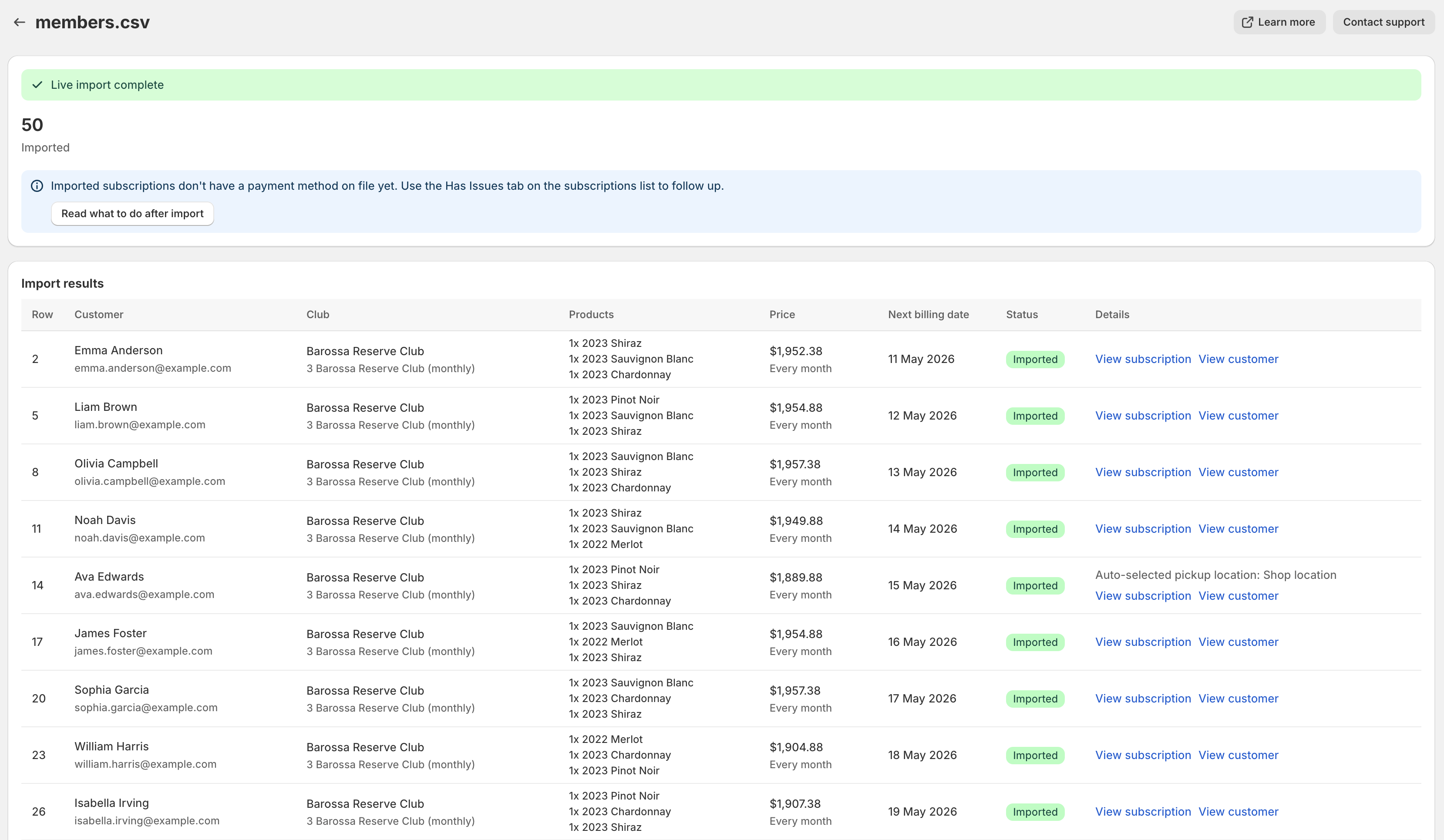Click row number 23

38,755
